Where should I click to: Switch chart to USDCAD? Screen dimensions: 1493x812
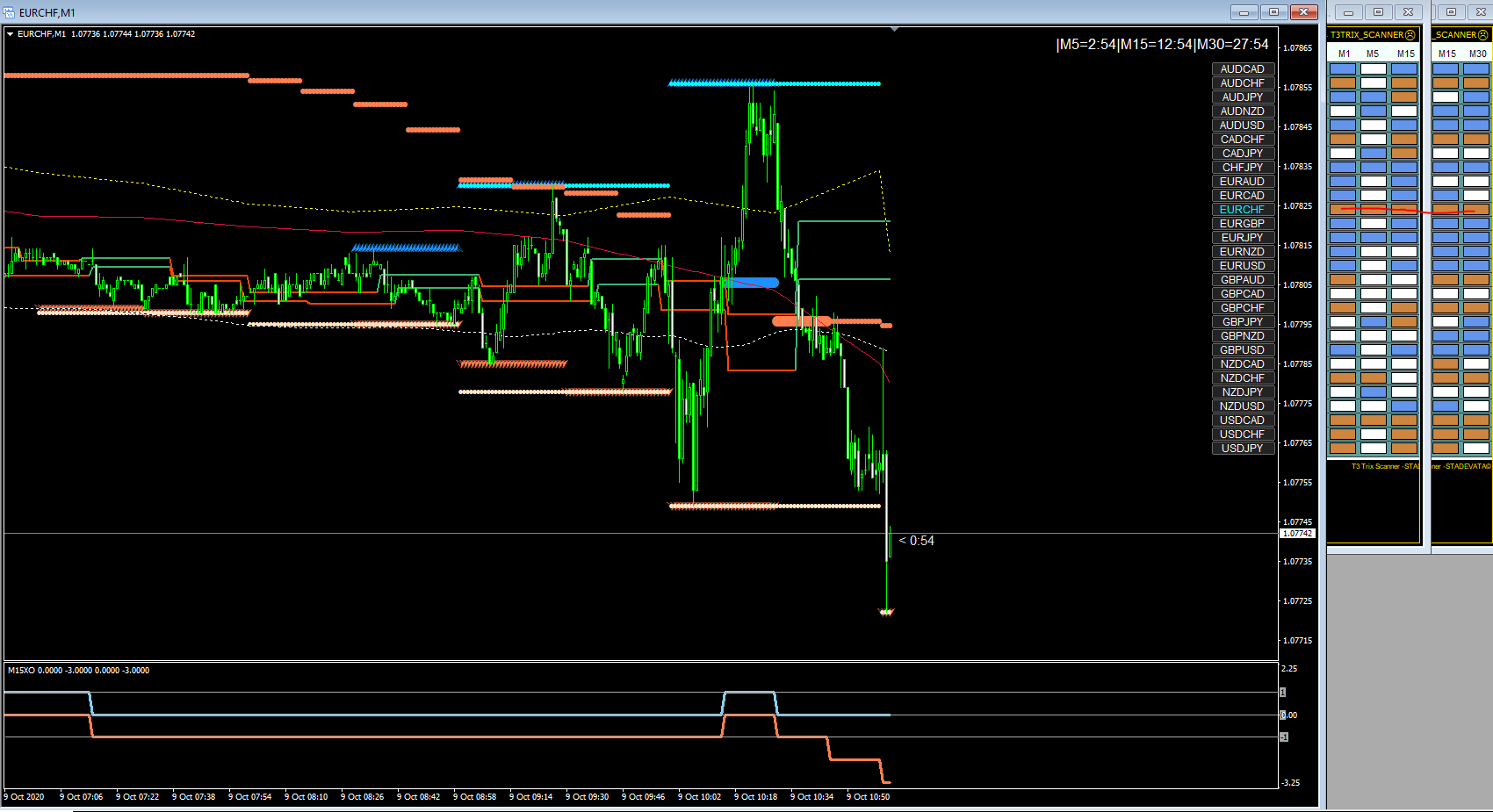click(1243, 420)
